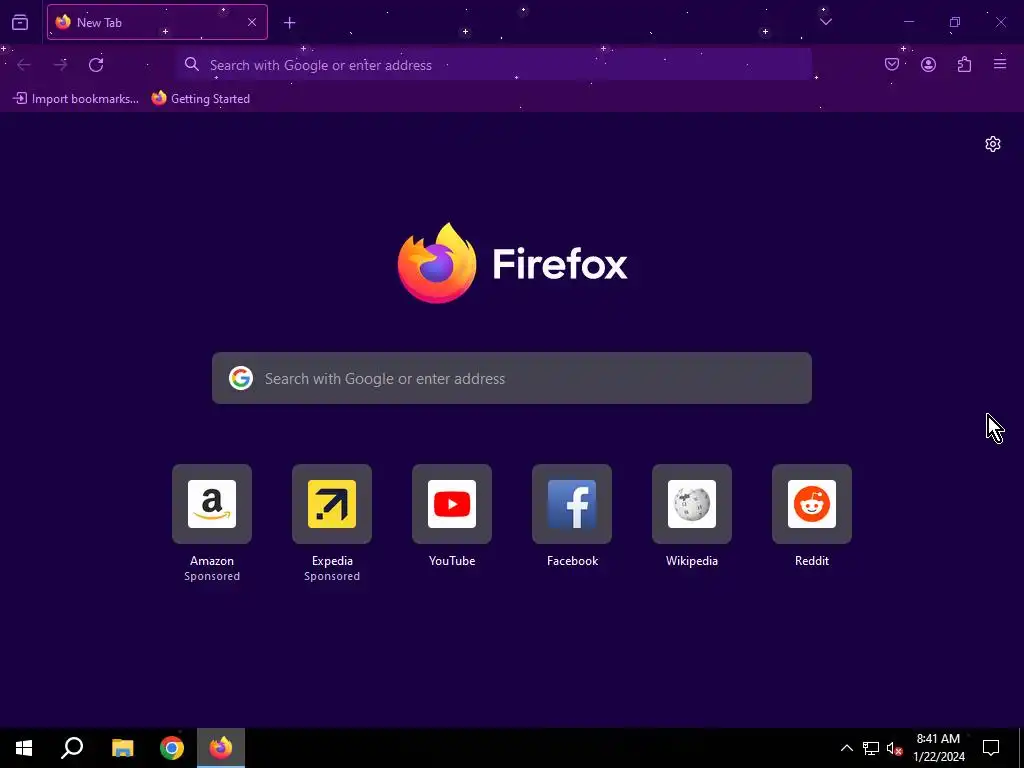
Task: Open the Windows Start menu
Action: 24,748
